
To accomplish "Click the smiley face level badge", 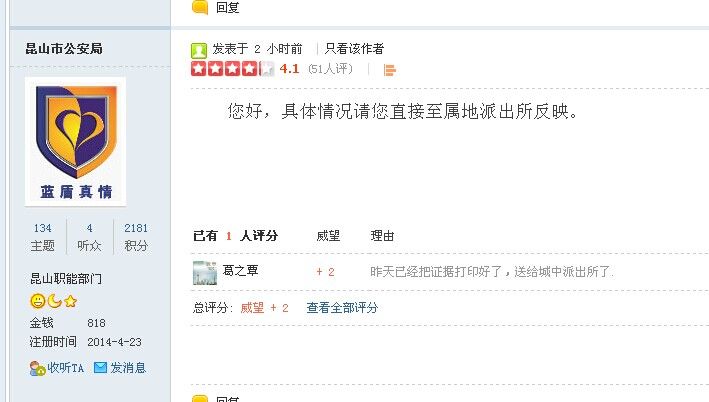I will (x=38, y=301).
